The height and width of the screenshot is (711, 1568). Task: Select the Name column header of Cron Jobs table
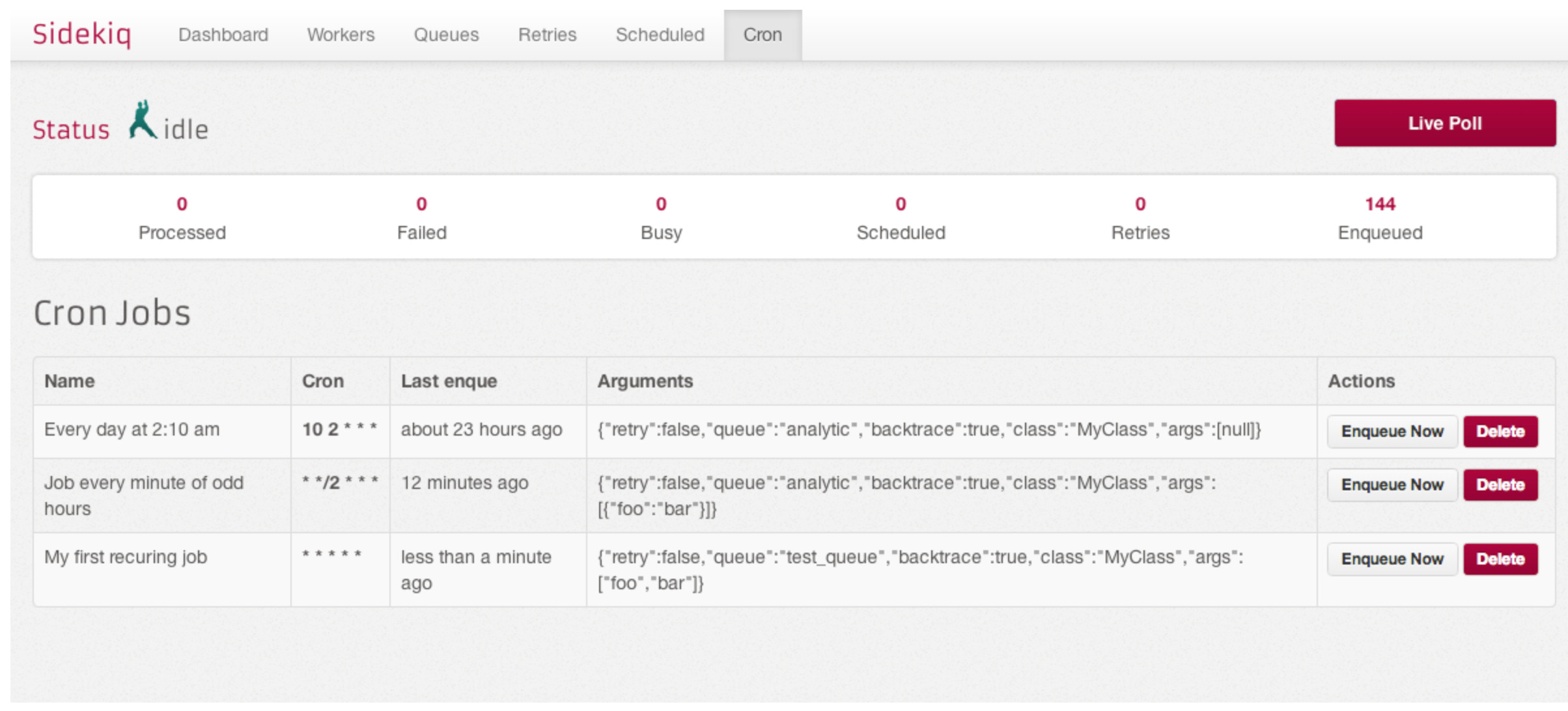point(69,381)
